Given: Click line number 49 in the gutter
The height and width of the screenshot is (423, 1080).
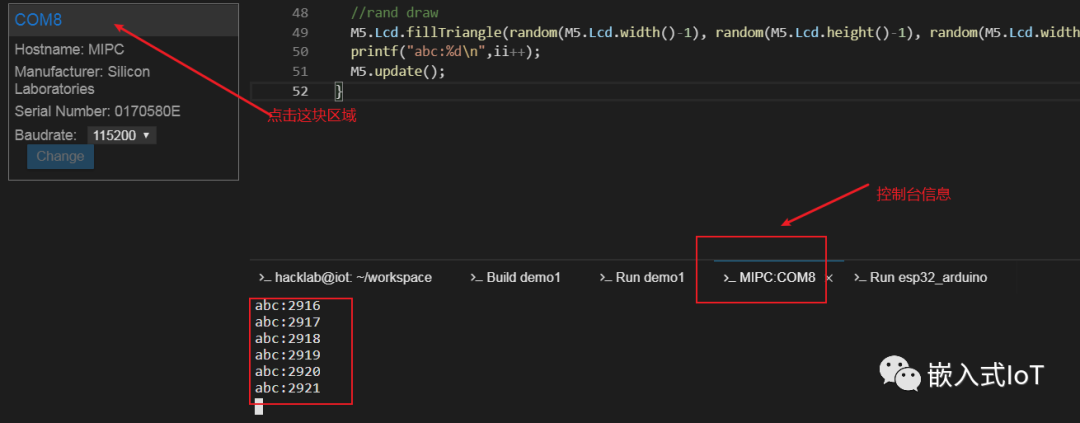Looking at the screenshot, I should [300, 33].
